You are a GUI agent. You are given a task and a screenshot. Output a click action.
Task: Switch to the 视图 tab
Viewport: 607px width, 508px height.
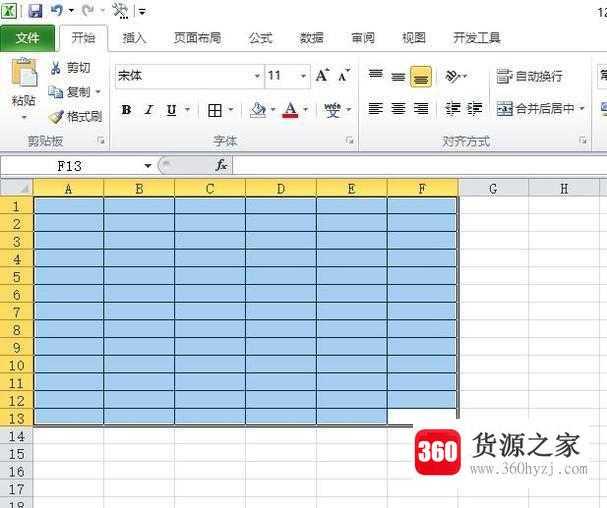click(414, 38)
